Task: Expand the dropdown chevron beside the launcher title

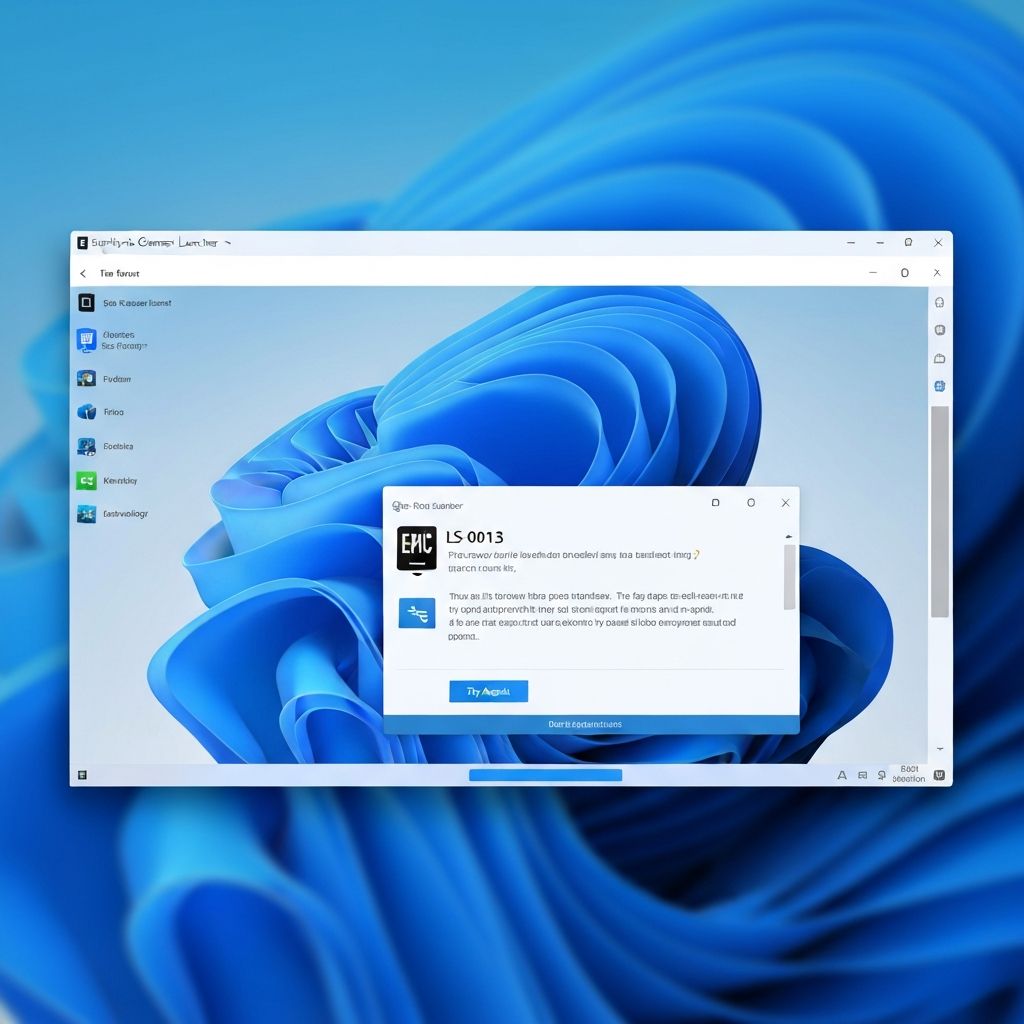Action: (x=227, y=242)
